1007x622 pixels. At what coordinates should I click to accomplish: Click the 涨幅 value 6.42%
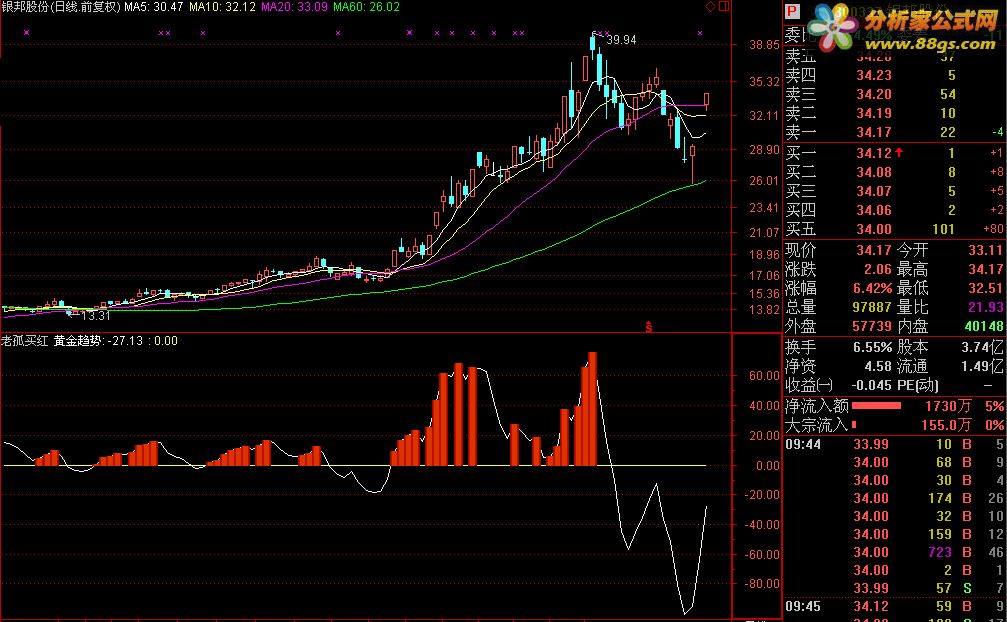pyautogui.click(x=872, y=288)
